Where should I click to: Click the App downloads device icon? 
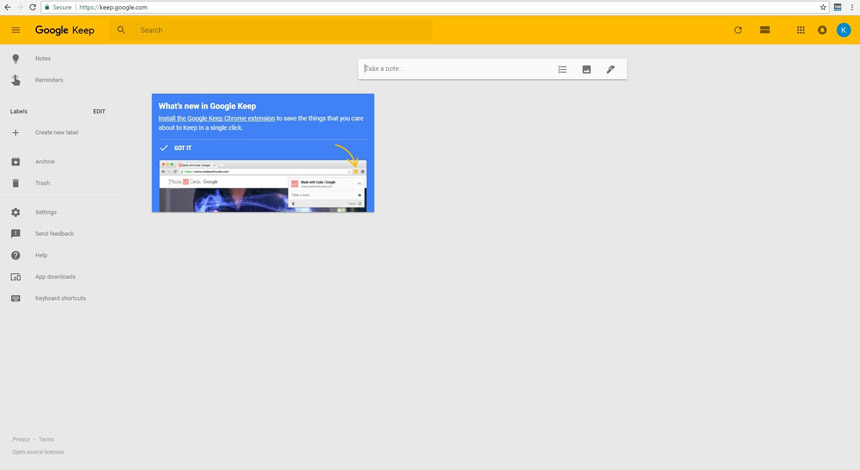point(15,277)
